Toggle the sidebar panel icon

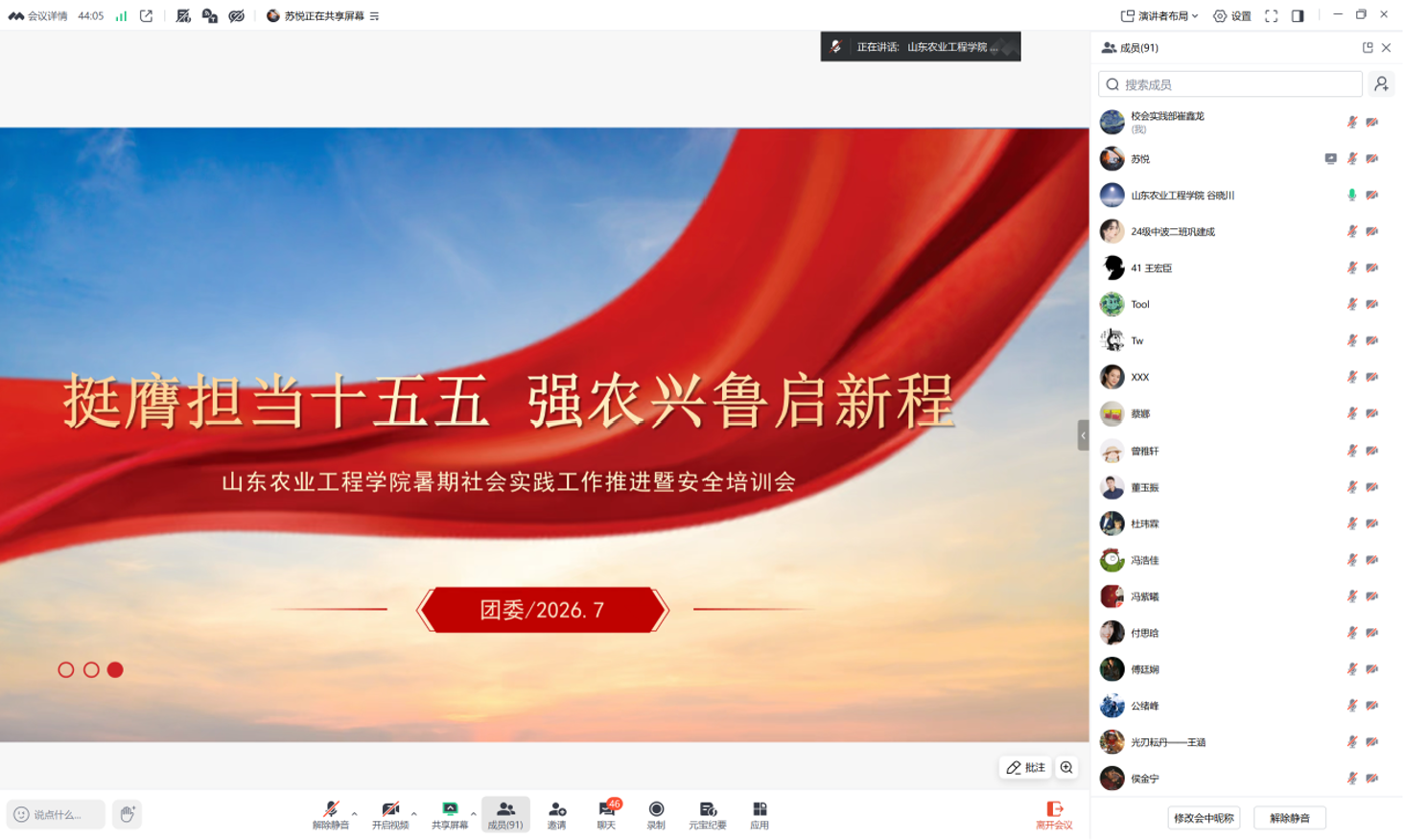tap(1298, 16)
